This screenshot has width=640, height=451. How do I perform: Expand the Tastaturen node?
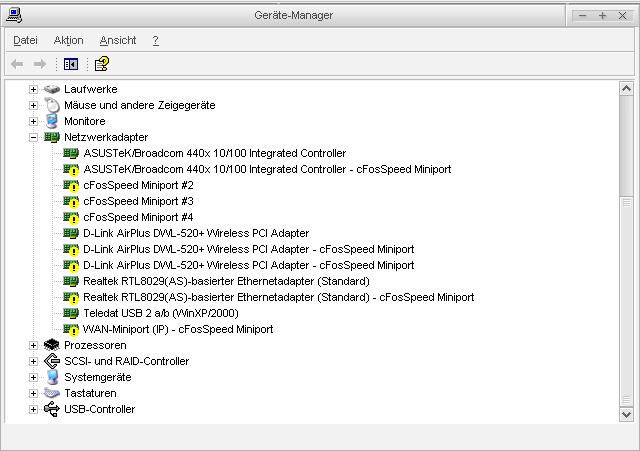pyautogui.click(x=33, y=393)
